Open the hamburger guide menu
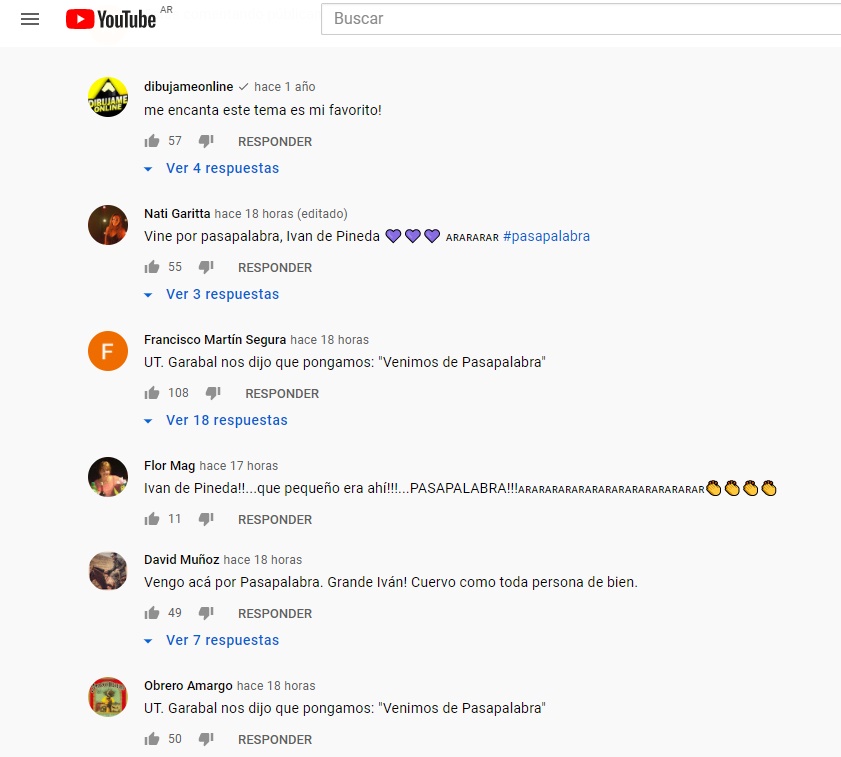841x757 pixels. click(x=30, y=19)
